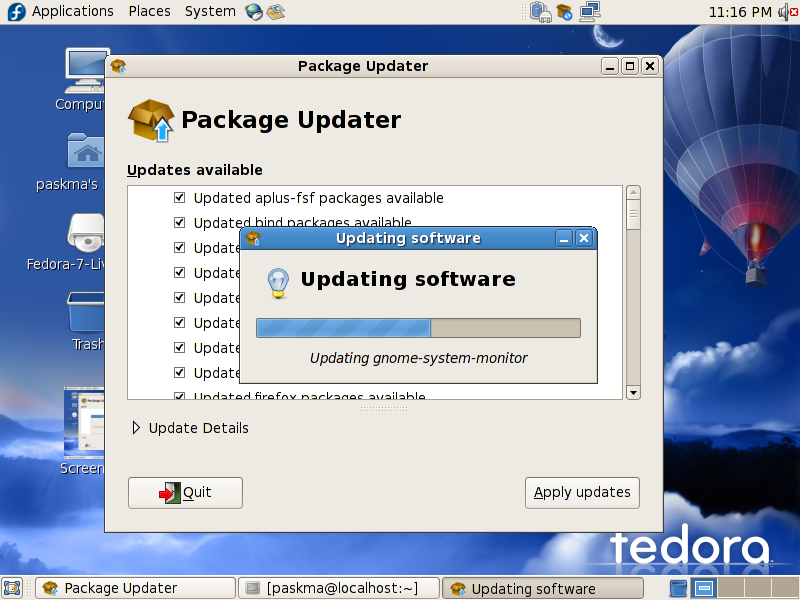Image resolution: width=800 pixels, height=600 pixels.
Task: Open the System menu
Action: tap(210, 11)
